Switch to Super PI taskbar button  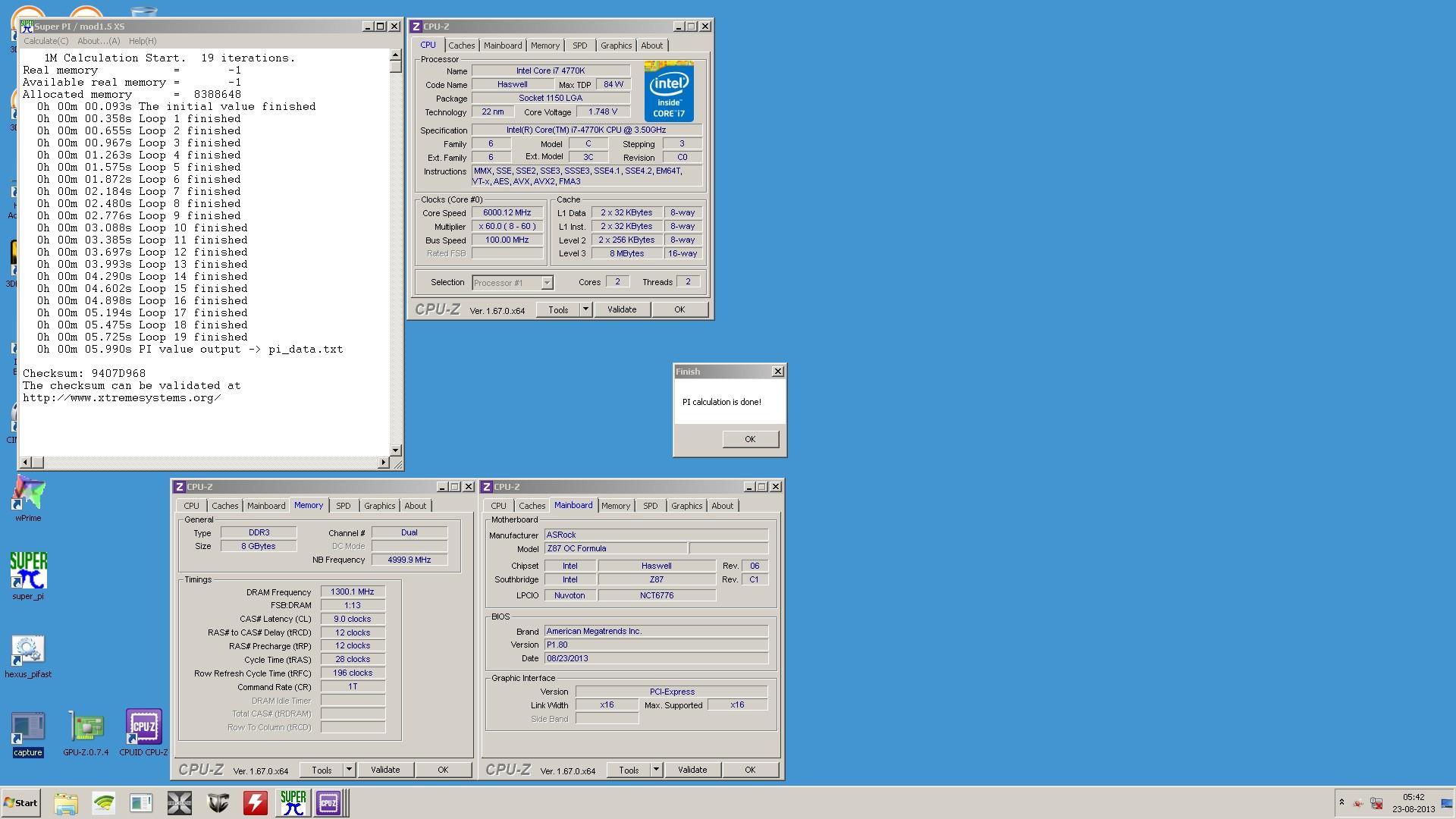(293, 803)
